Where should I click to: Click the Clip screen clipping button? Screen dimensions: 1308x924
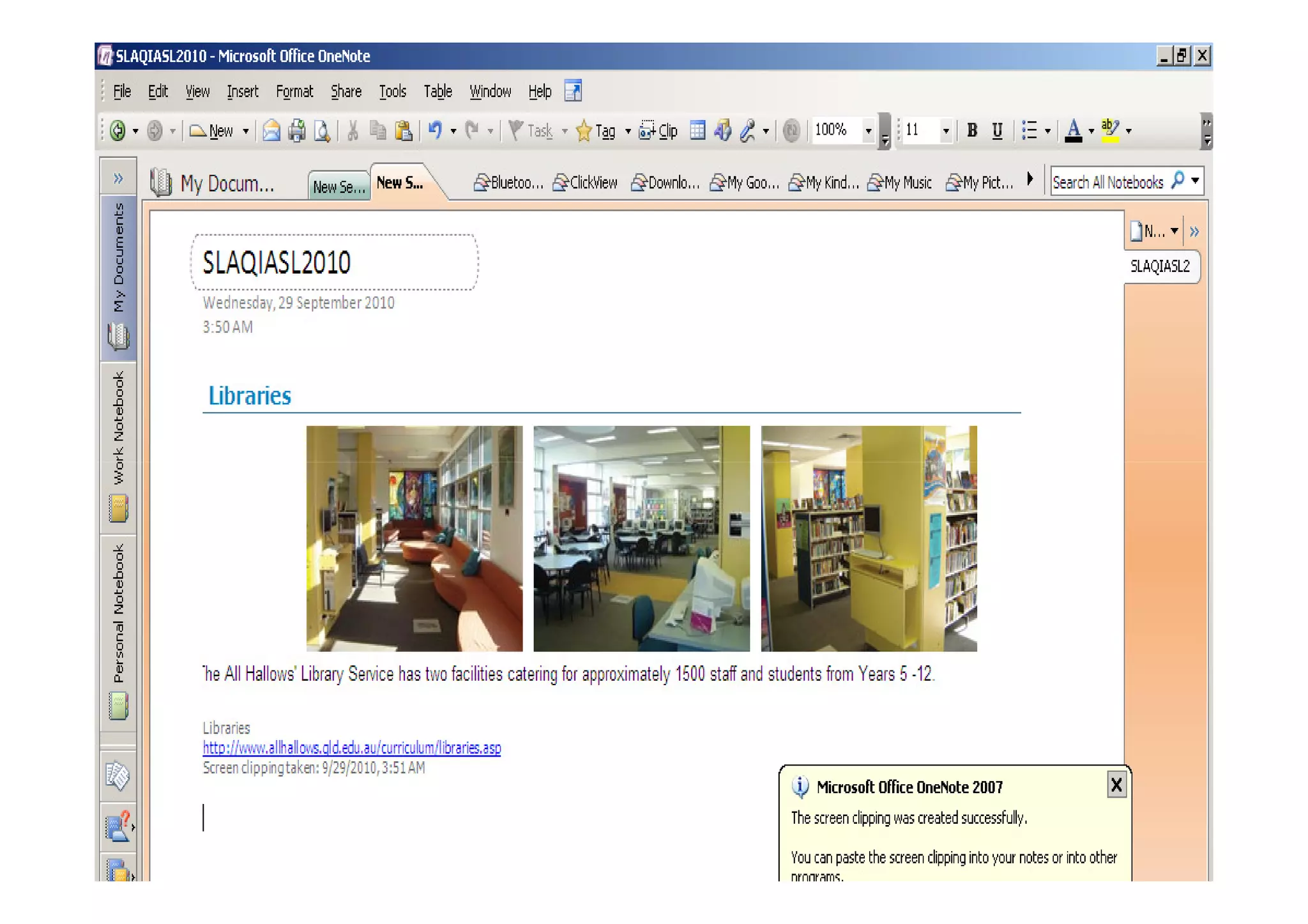pos(658,130)
